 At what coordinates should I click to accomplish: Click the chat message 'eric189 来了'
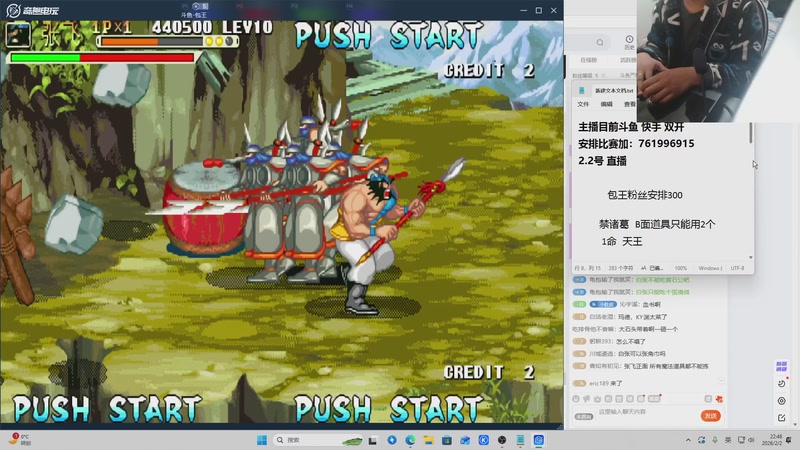tap(605, 383)
